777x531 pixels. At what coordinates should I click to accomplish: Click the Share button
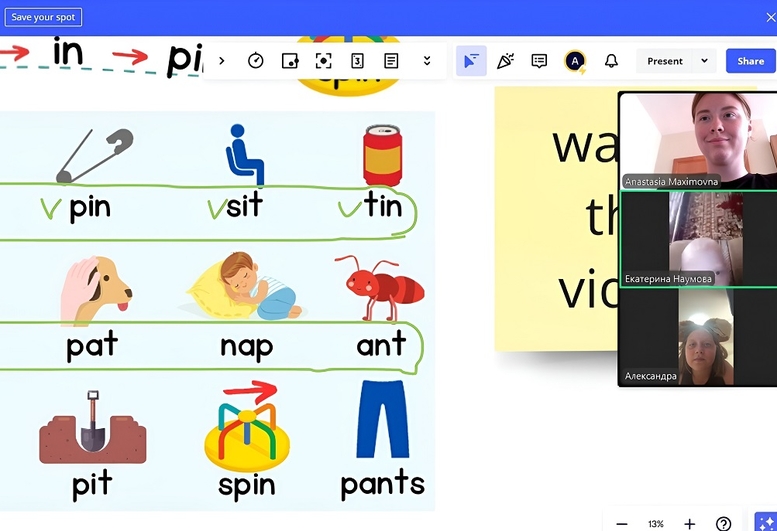(x=750, y=61)
